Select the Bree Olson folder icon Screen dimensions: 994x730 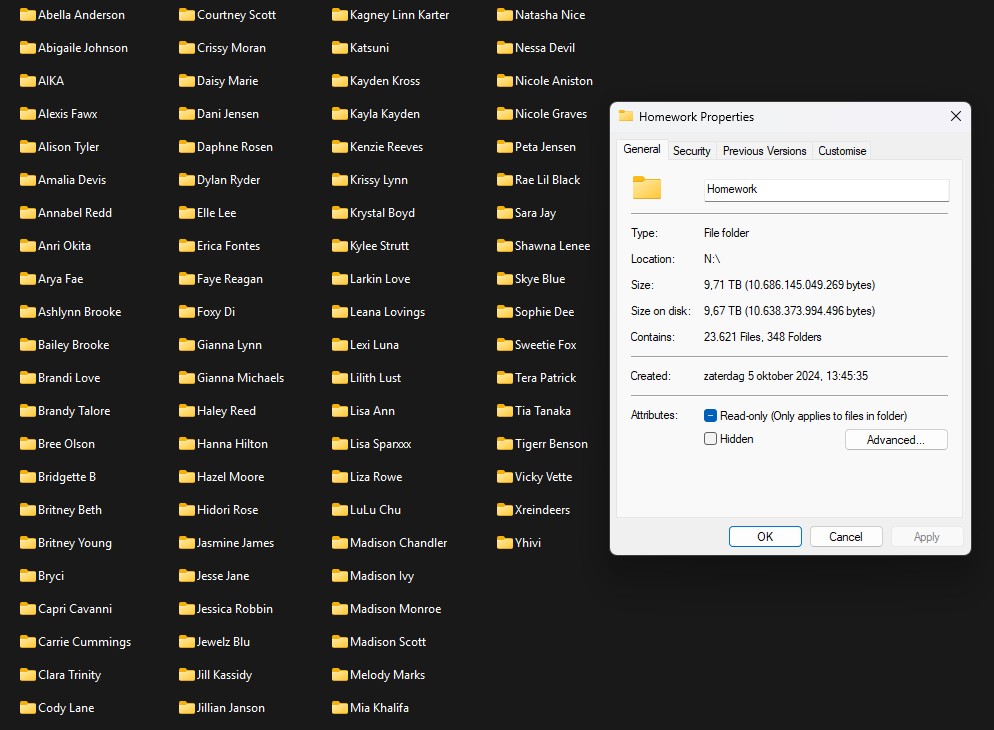coord(28,444)
